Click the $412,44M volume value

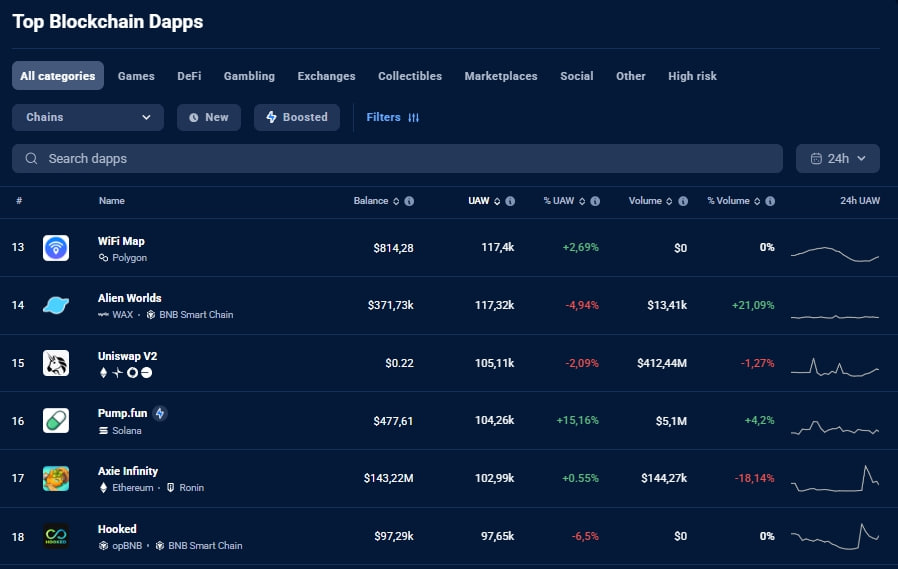pyautogui.click(x=661, y=363)
